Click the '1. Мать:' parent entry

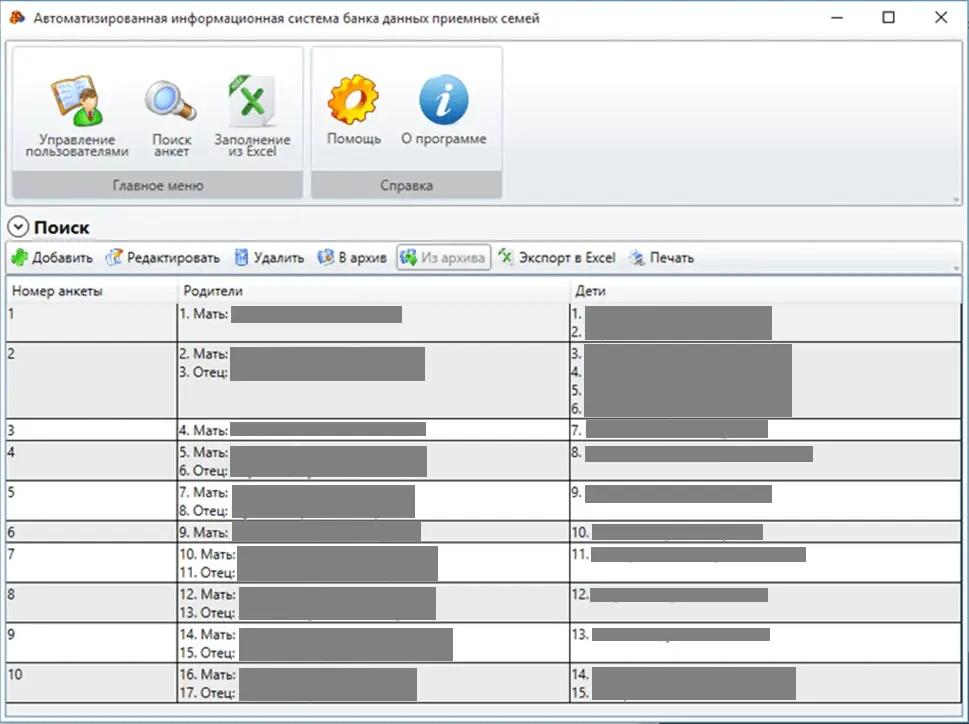204,314
